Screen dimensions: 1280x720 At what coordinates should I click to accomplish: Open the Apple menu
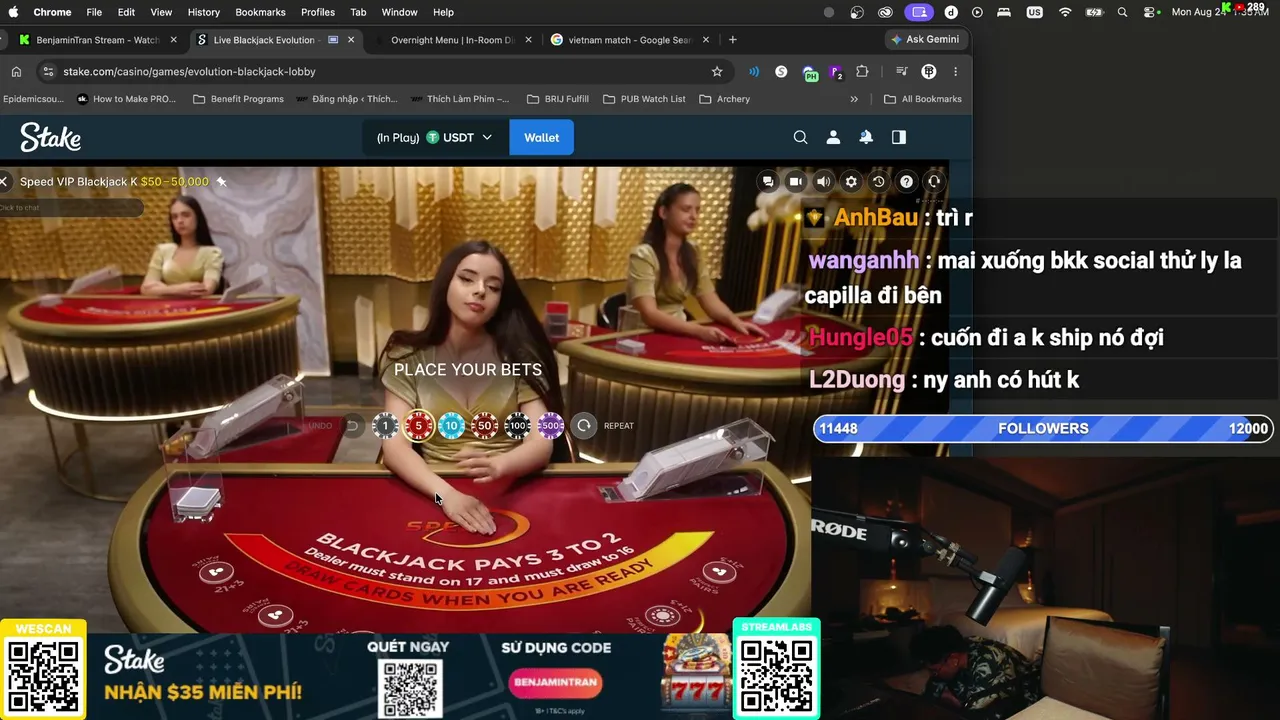point(13,12)
